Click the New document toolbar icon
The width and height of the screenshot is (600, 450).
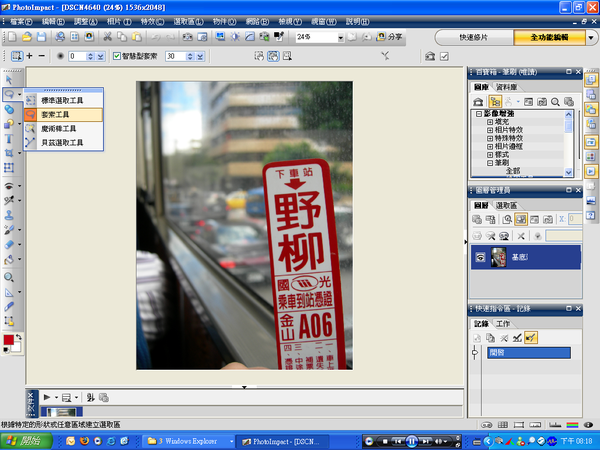[x=12, y=37]
